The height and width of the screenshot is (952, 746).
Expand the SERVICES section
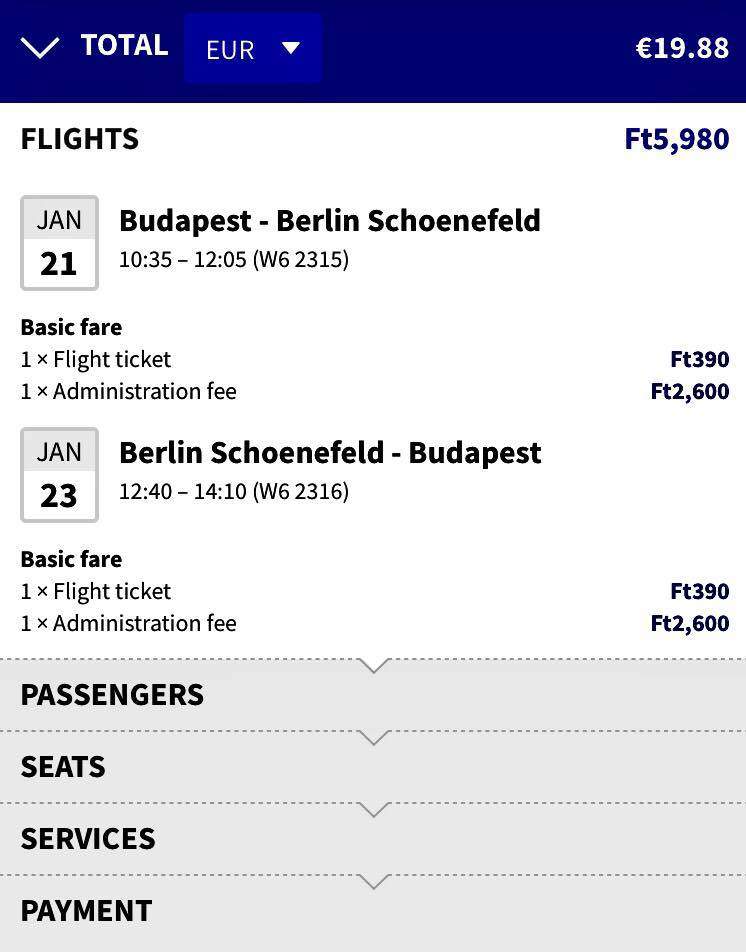click(373, 839)
